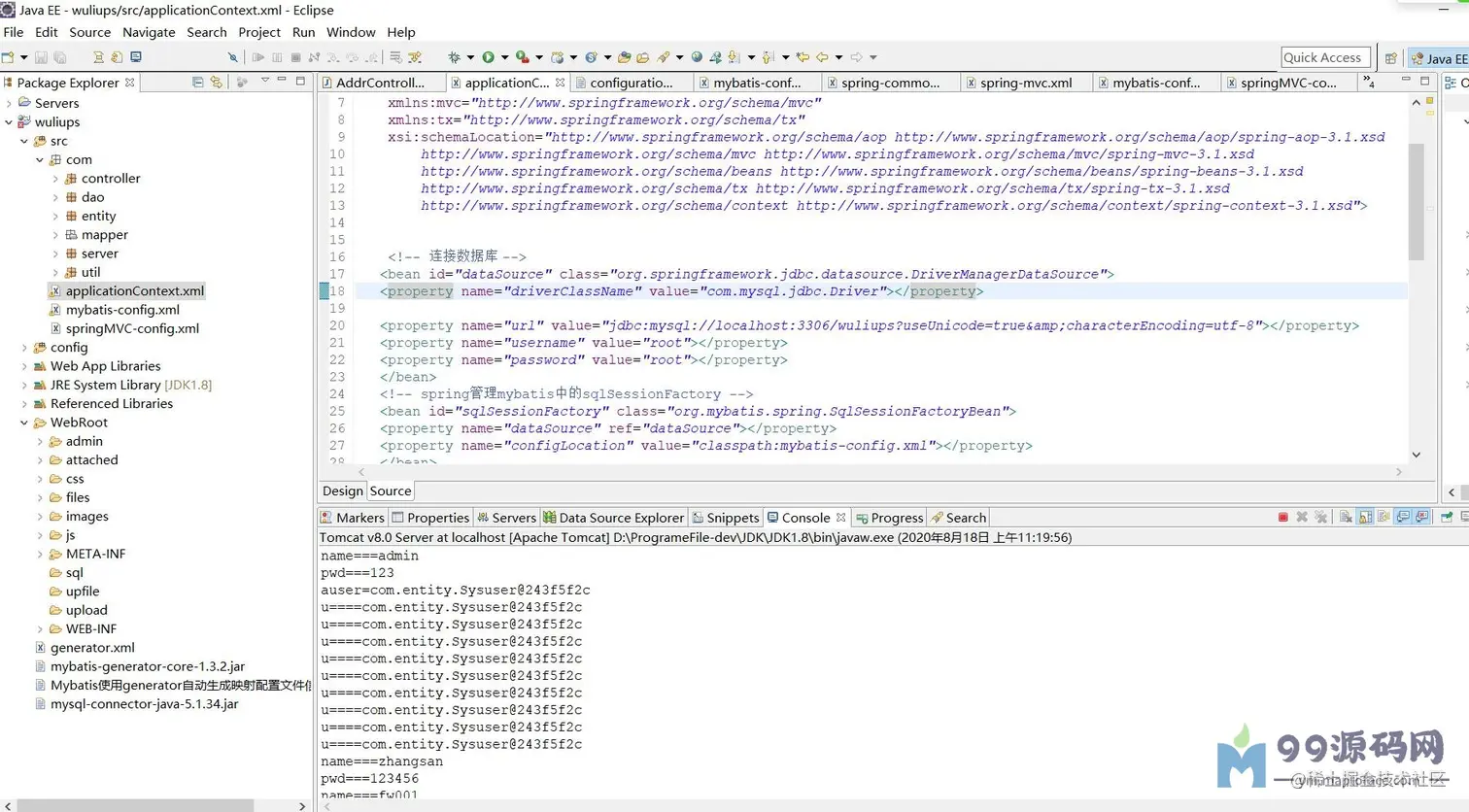This screenshot has height=812, width=1469.
Task: Select the META-INF folder
Action: pos(95,554)
